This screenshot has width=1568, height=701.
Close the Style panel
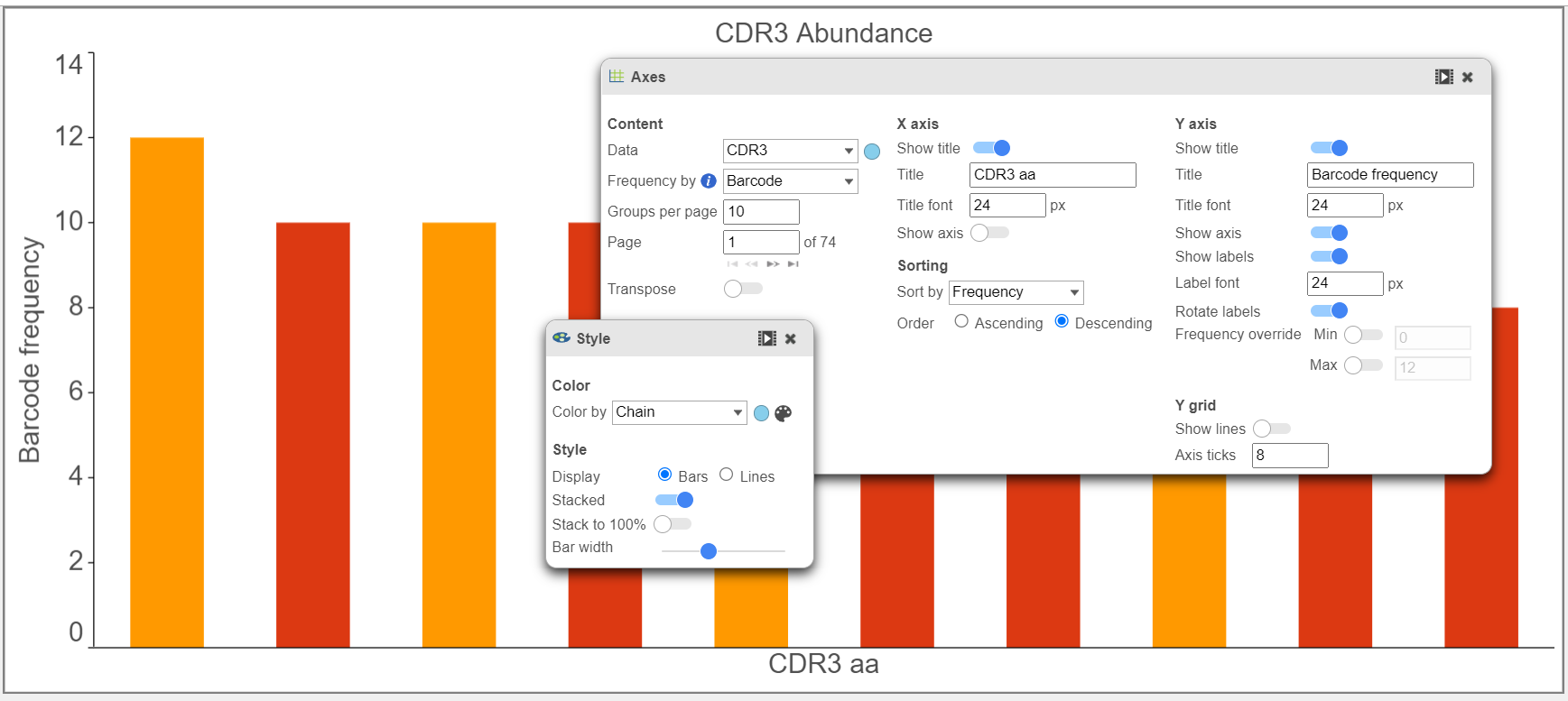(x=791, y=339)
